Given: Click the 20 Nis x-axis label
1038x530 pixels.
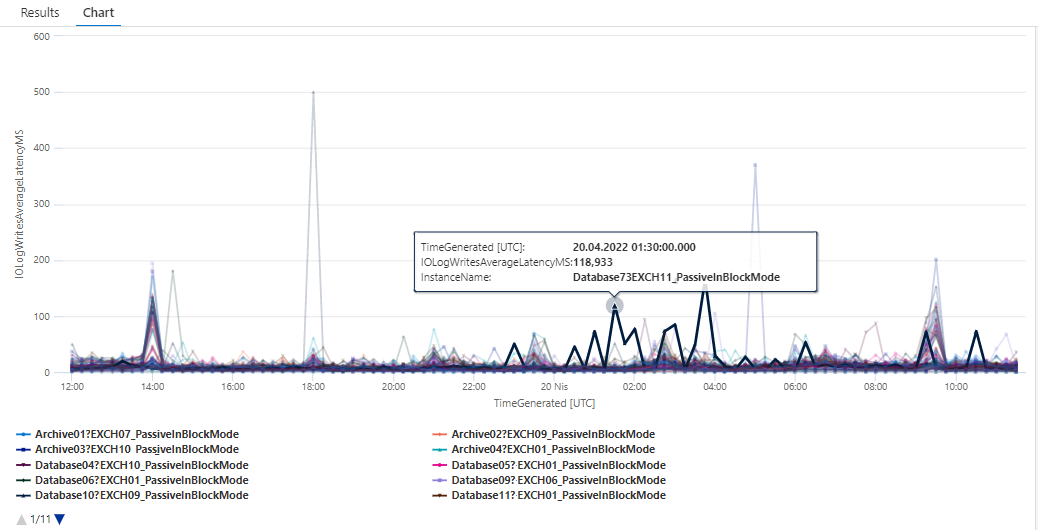Looking at the screenshot, I should (x=555, y=386).
